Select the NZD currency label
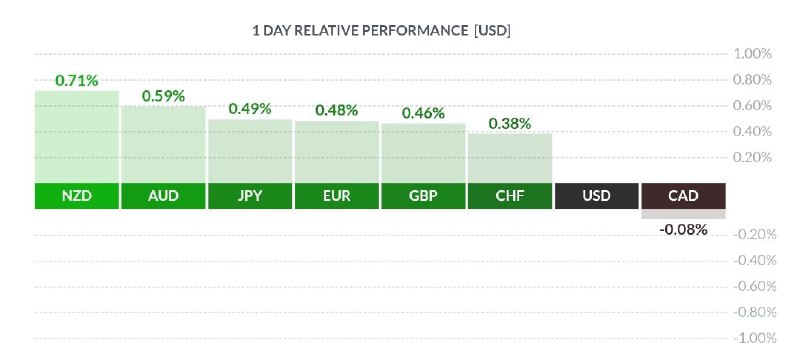The image size is (800, 360). [x=77, y=196]
